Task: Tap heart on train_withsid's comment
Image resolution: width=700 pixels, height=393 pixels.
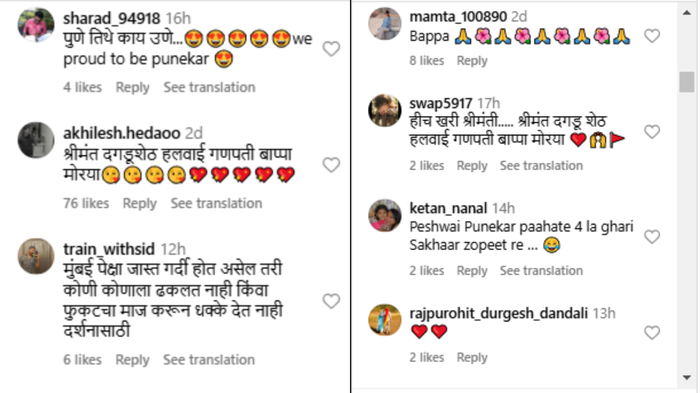Action: pyautogui.click(x=331, y=301)
